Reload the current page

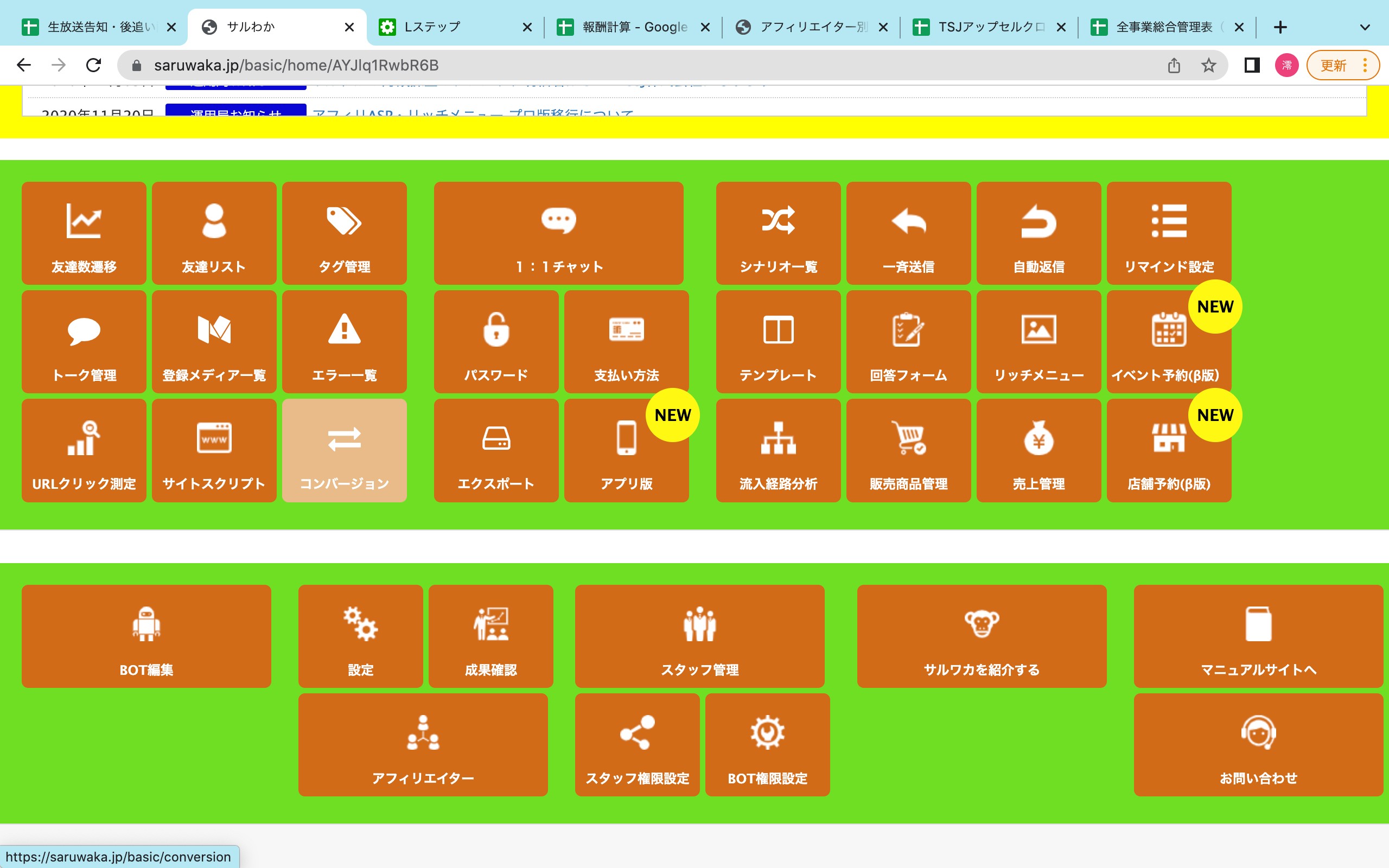pyautogui.click(x=93, y=65)
